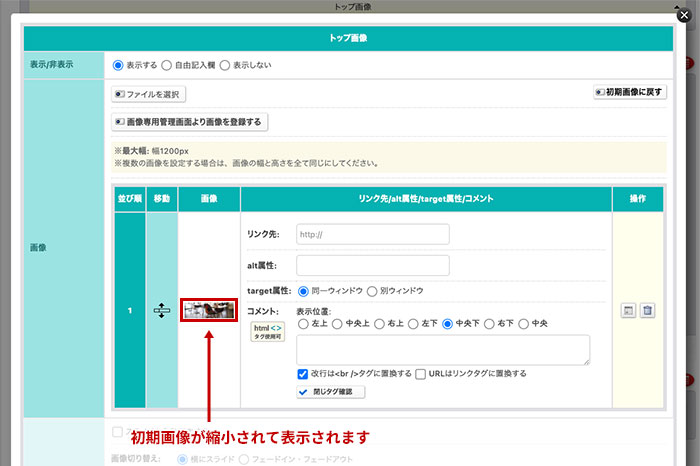
Task: Uncheck 改行は<br />タグに置換する checkbox
Action: (x=303, y=373)
